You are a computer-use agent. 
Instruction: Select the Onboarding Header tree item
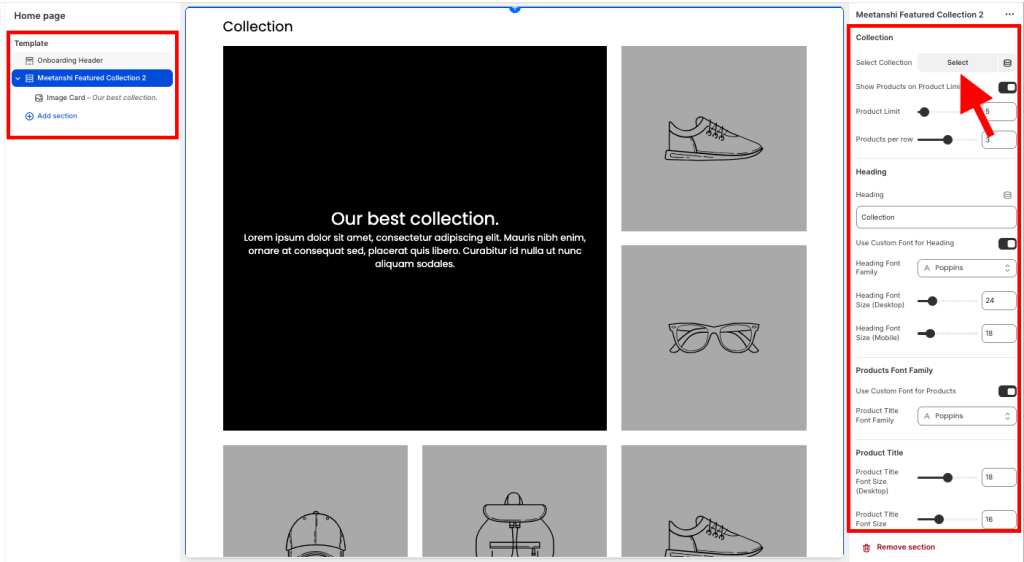(x=70, y=61)
